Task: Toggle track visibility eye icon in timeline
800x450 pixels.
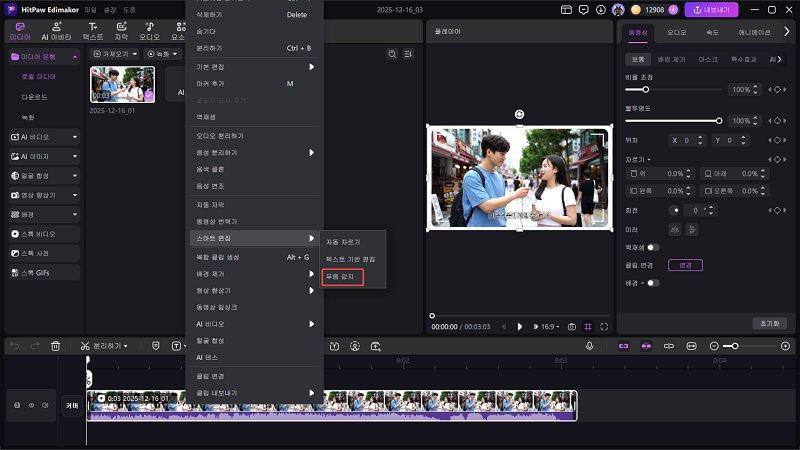Action: point(31,405)
